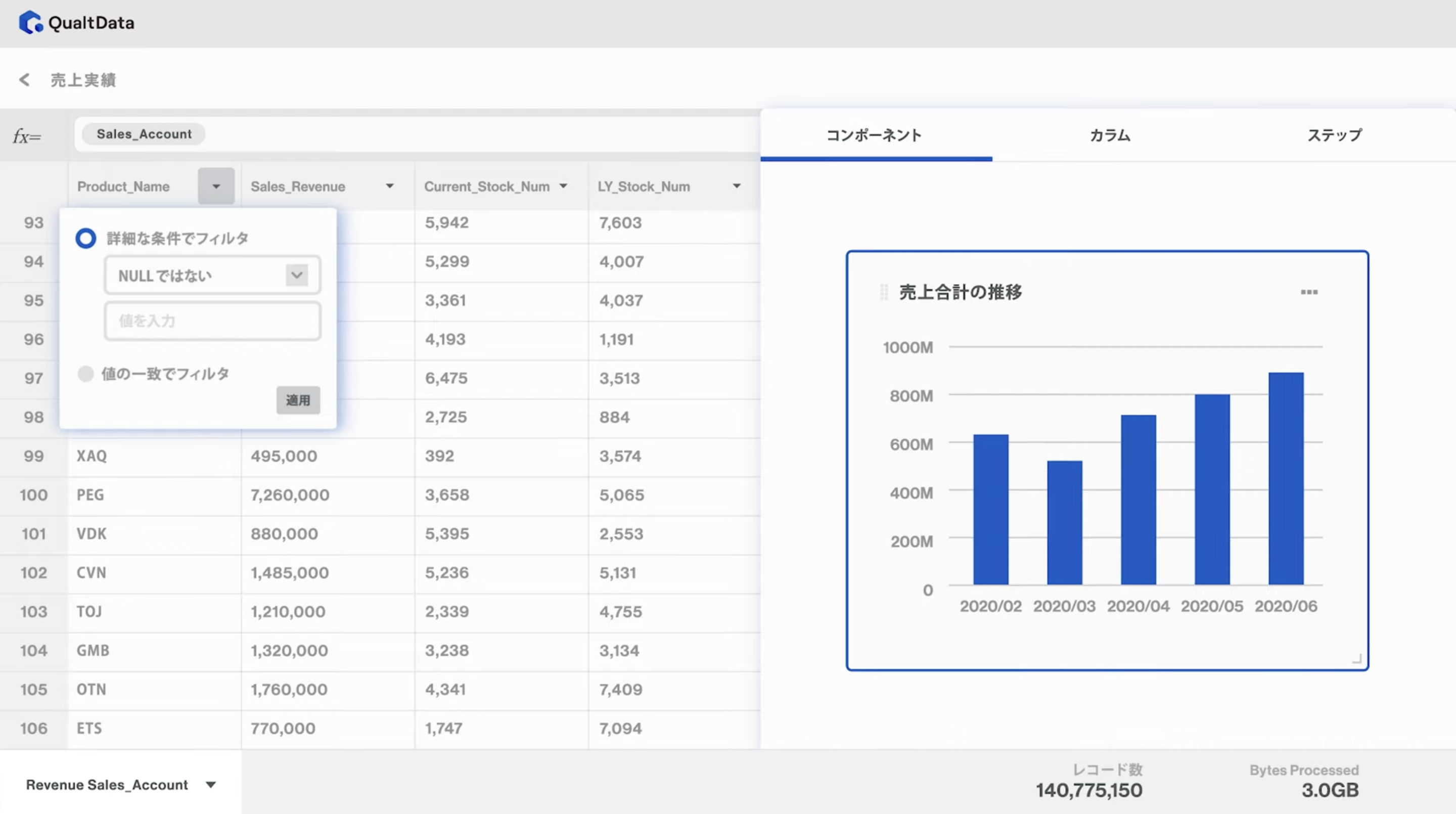Switch to the カラム tab
1456x814 pixels.
pos(1110,135)
